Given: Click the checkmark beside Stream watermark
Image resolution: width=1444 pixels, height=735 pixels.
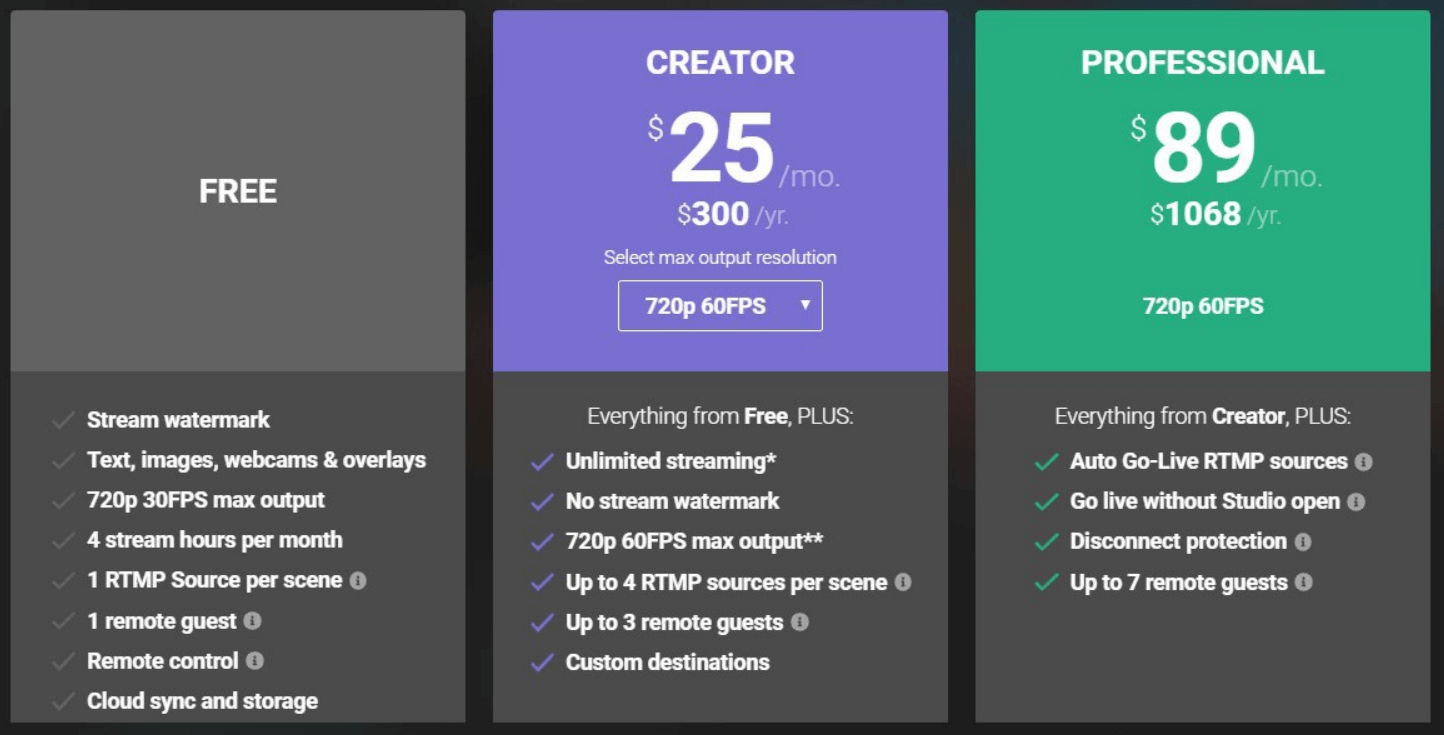Looking at the screenshot, I should (63, 421).
